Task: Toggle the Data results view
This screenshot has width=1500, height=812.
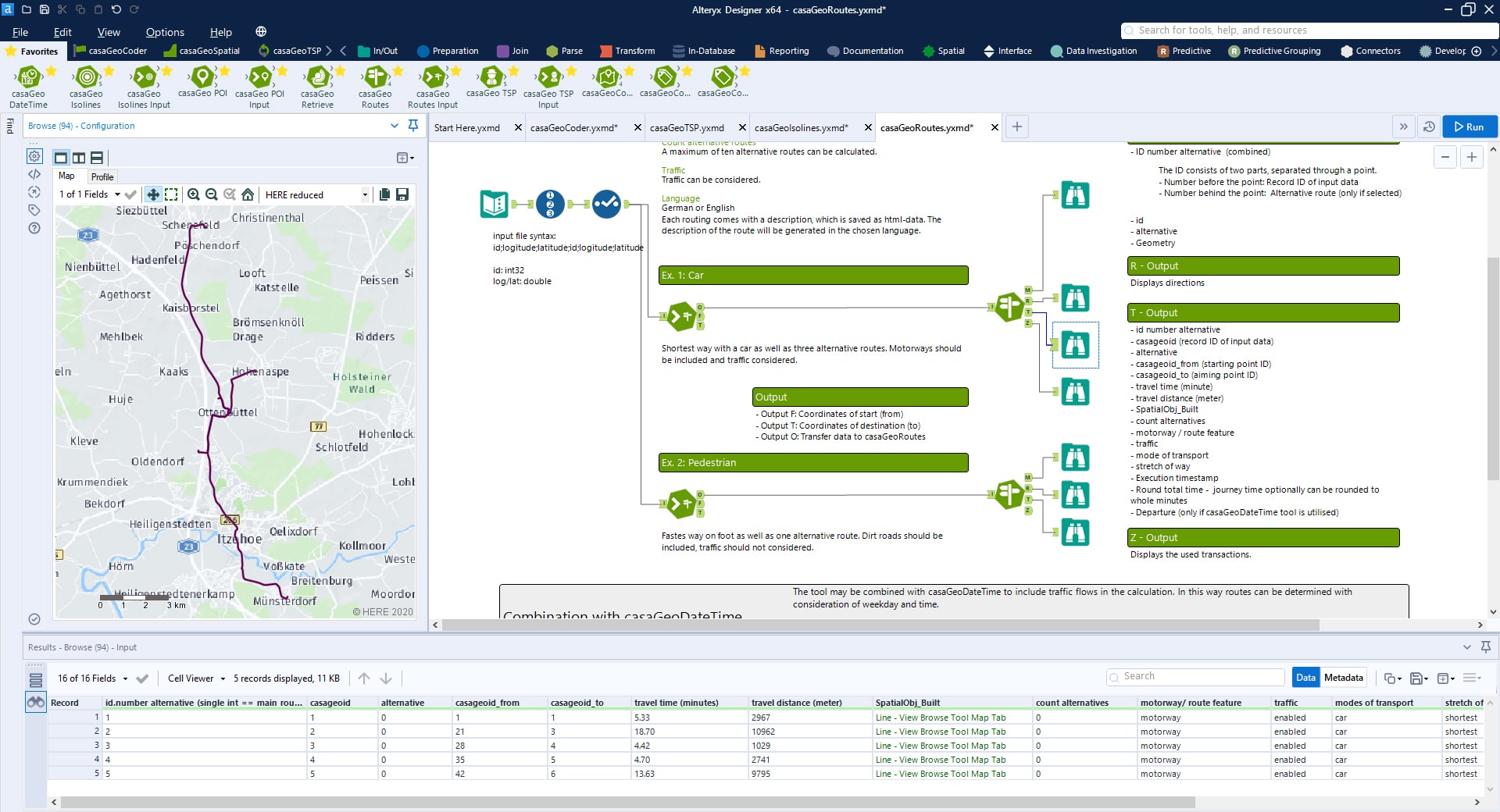Action: (x=1305, y=678)
